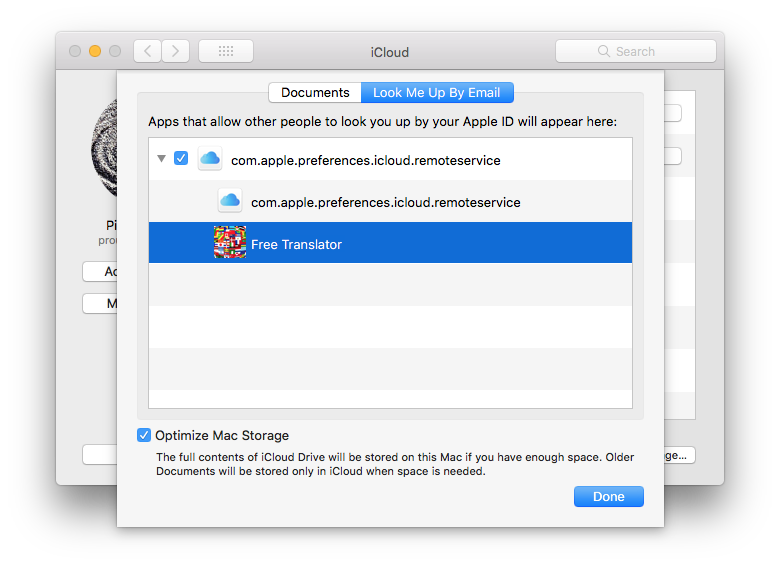Click the Done button

pyautogui.click(x=609, y=496)
